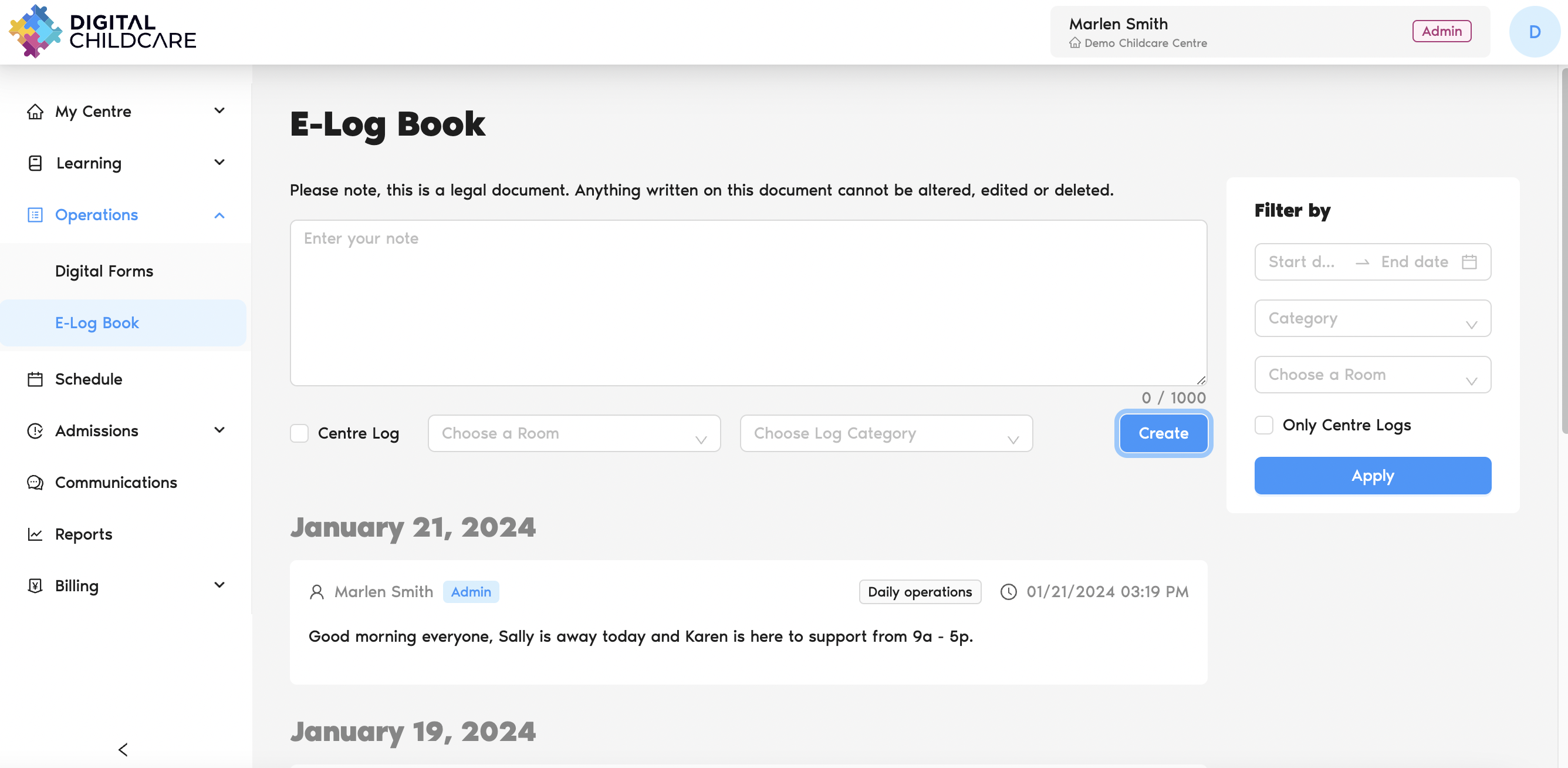Viewport: 1568px width, 768px height.
Task: Open the Digital Forms menu item
Action: pyautogui.click(x=104, y=271)
